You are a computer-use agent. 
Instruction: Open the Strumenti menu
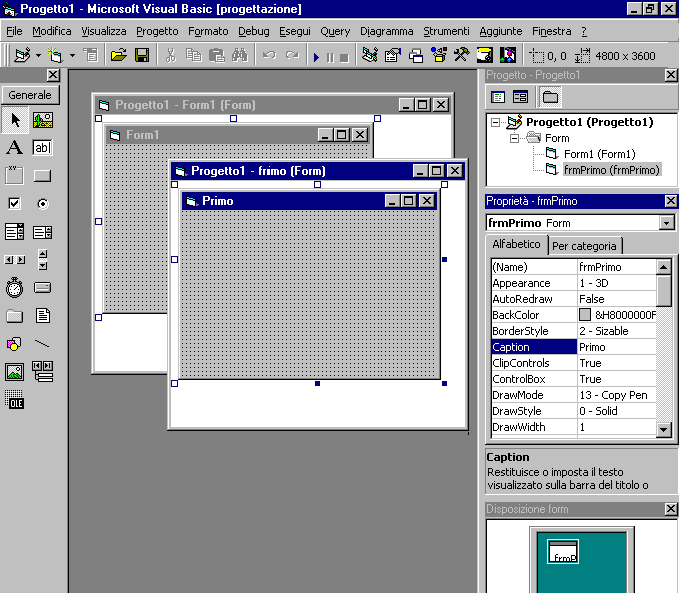pyautogui.click(x=446, y=31)
